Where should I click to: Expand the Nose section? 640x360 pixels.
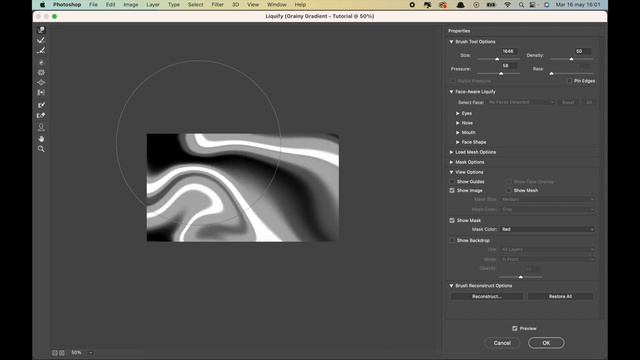(458, 123)
